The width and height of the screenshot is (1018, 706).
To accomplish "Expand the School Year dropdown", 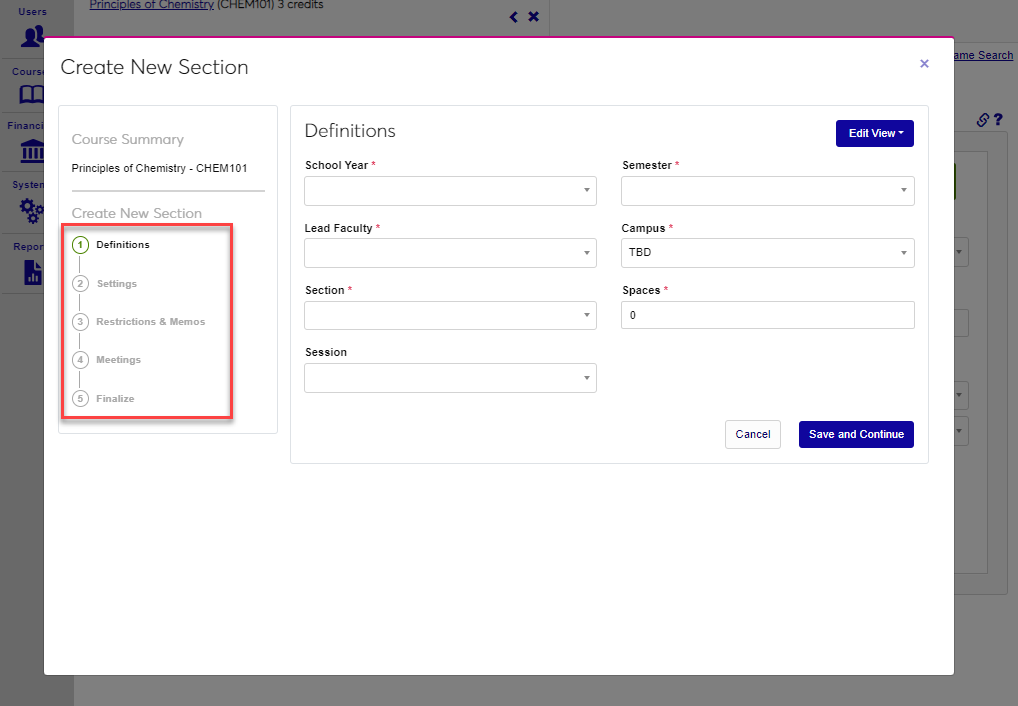I will pyautogui.click(x=450, y=191).
